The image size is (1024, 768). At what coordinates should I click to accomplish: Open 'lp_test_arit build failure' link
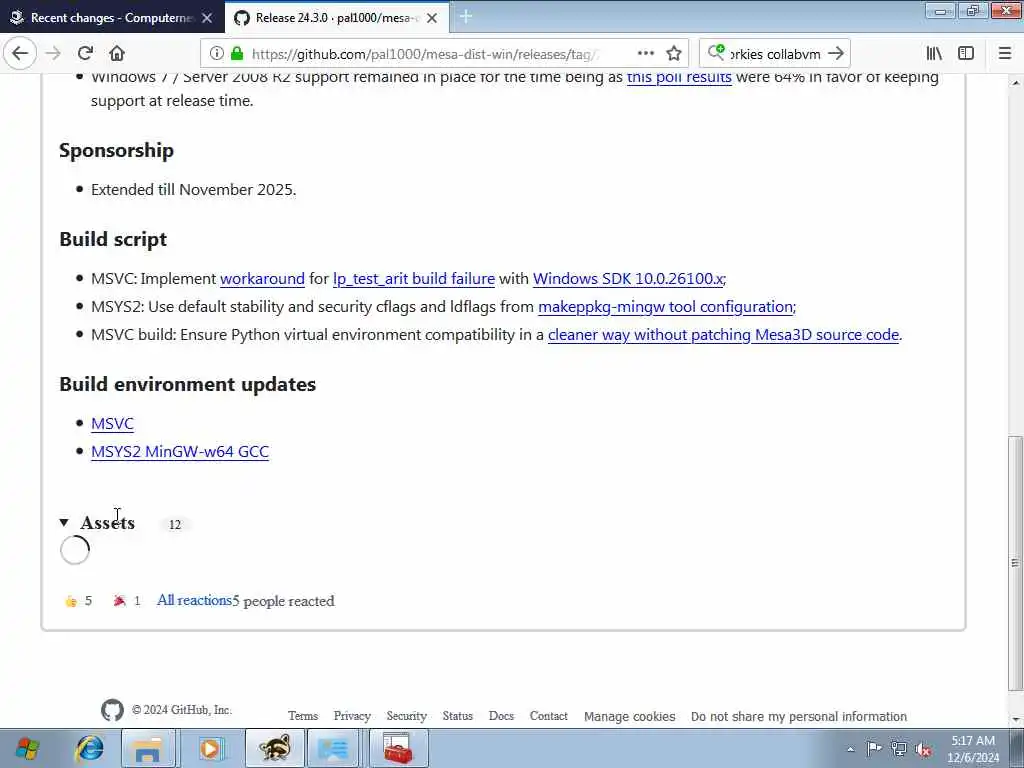(414, 279)
